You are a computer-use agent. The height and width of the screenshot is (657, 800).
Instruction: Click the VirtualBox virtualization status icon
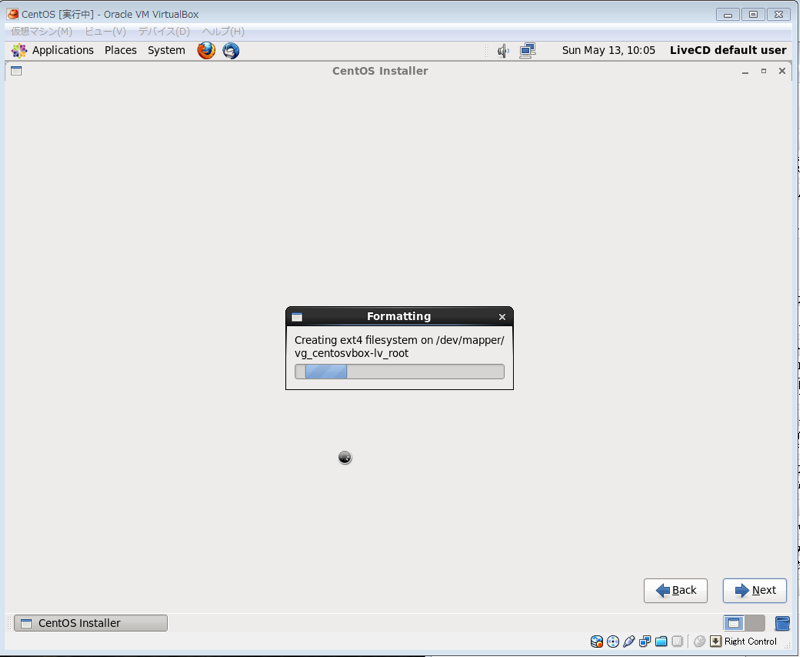pos(678,642)
